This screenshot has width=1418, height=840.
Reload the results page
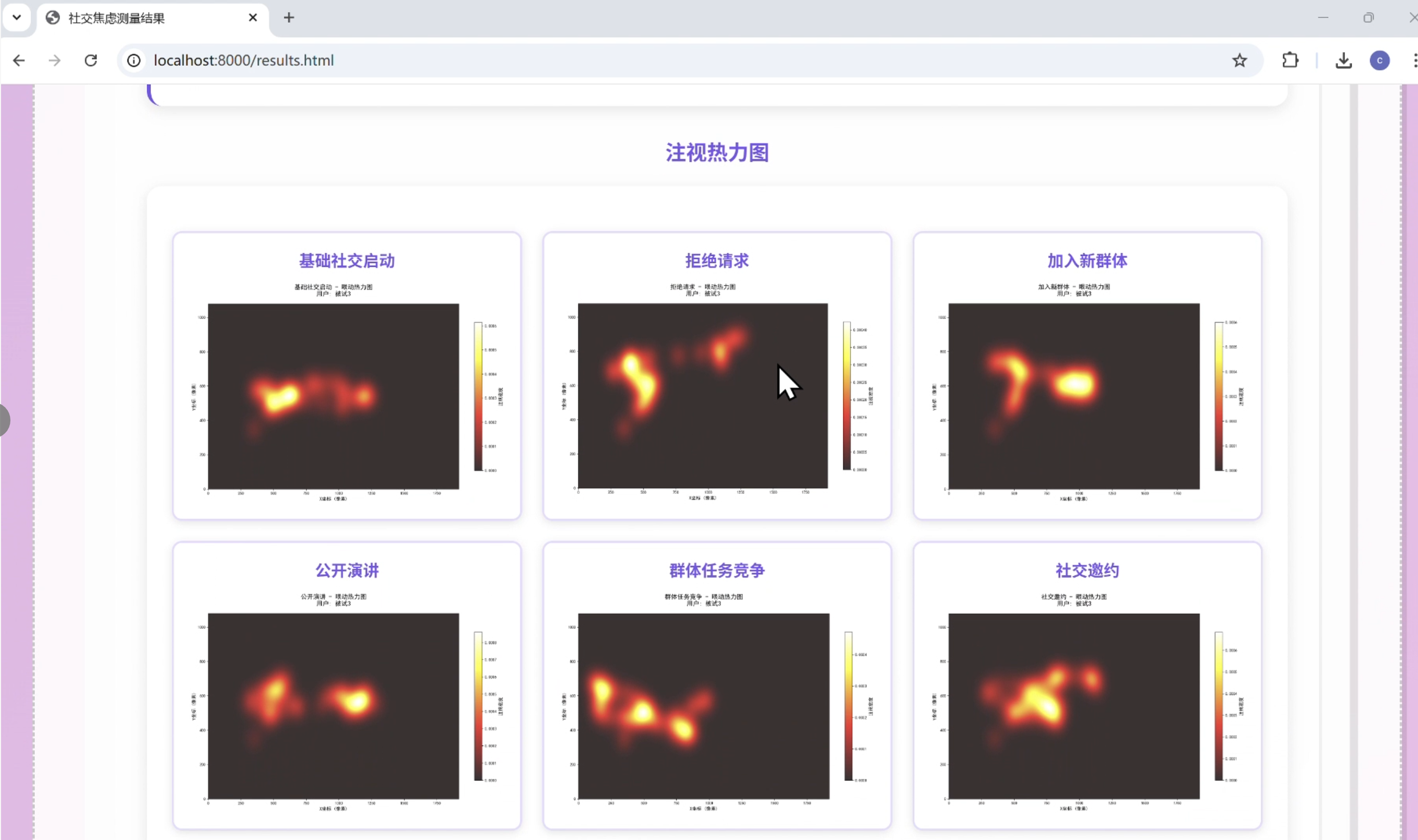point(90,61)
